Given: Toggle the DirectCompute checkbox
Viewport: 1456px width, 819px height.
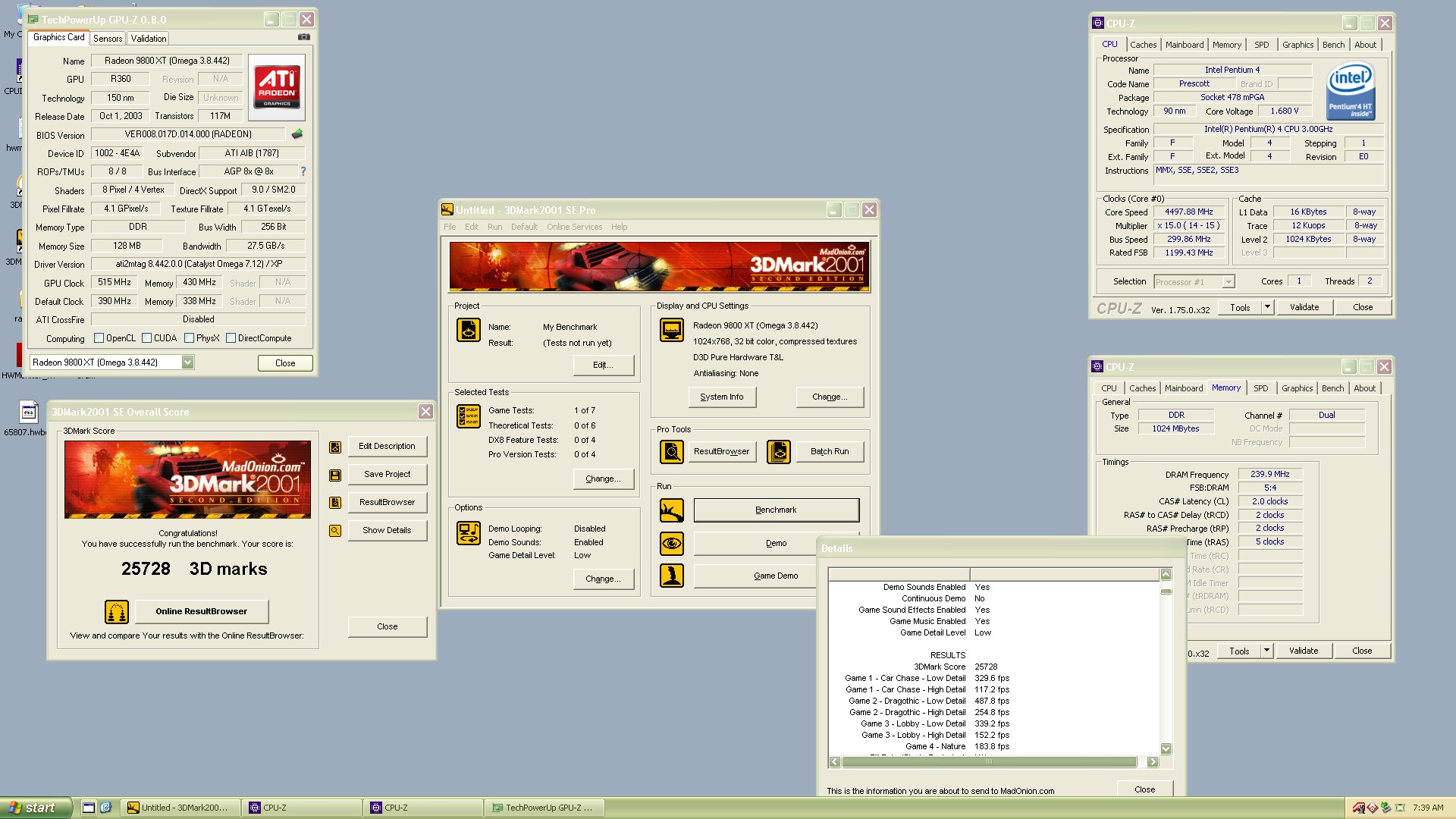Looking at the screenshot, I should pyautogui.click(x=231, y=338).
